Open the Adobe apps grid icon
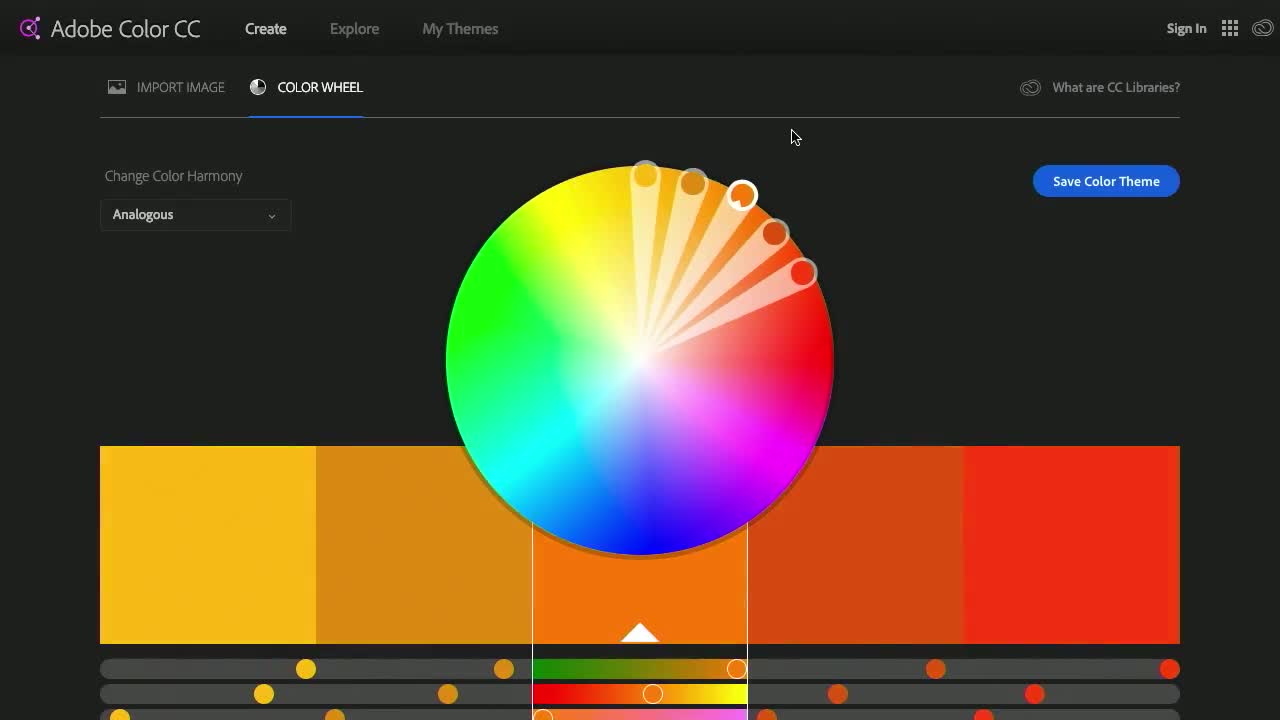 (1230, 28)
